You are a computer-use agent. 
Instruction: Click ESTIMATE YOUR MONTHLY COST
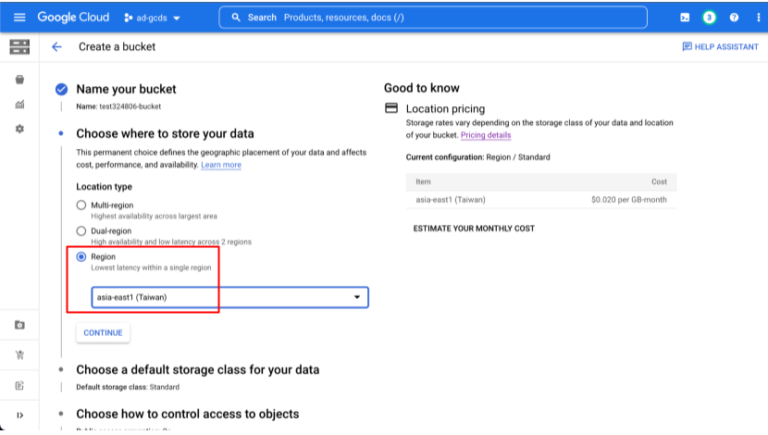(x=474, y=228)
